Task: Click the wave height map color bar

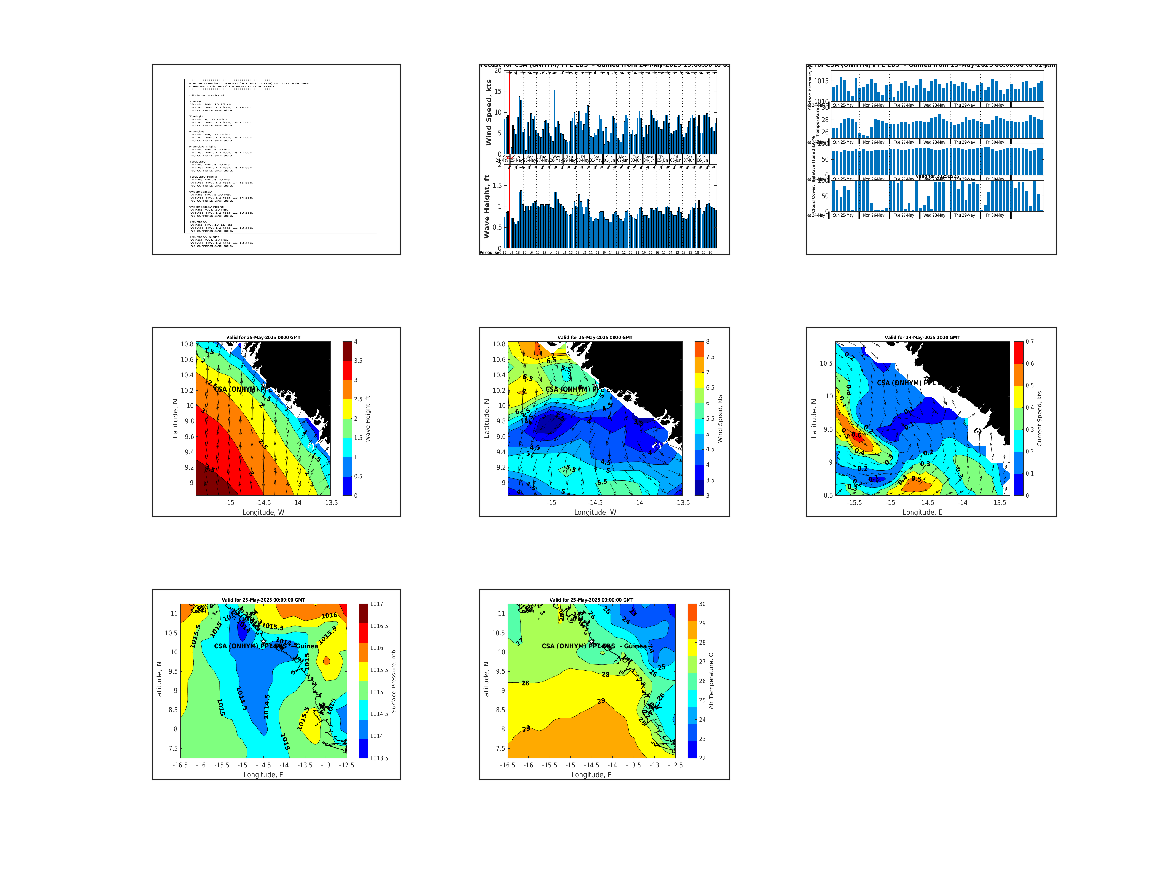Action: (348, 418)
